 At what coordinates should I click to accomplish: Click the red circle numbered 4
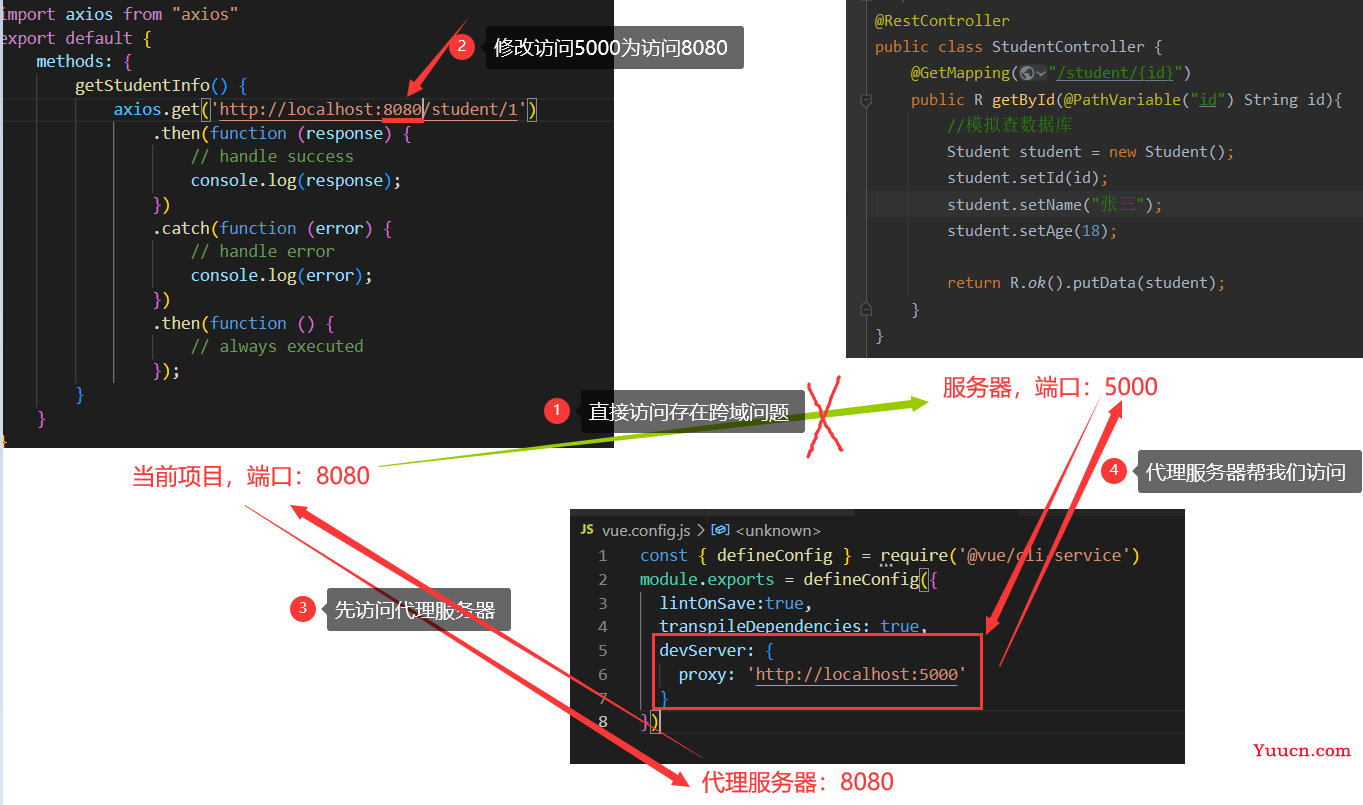(x=1114, y=470)
